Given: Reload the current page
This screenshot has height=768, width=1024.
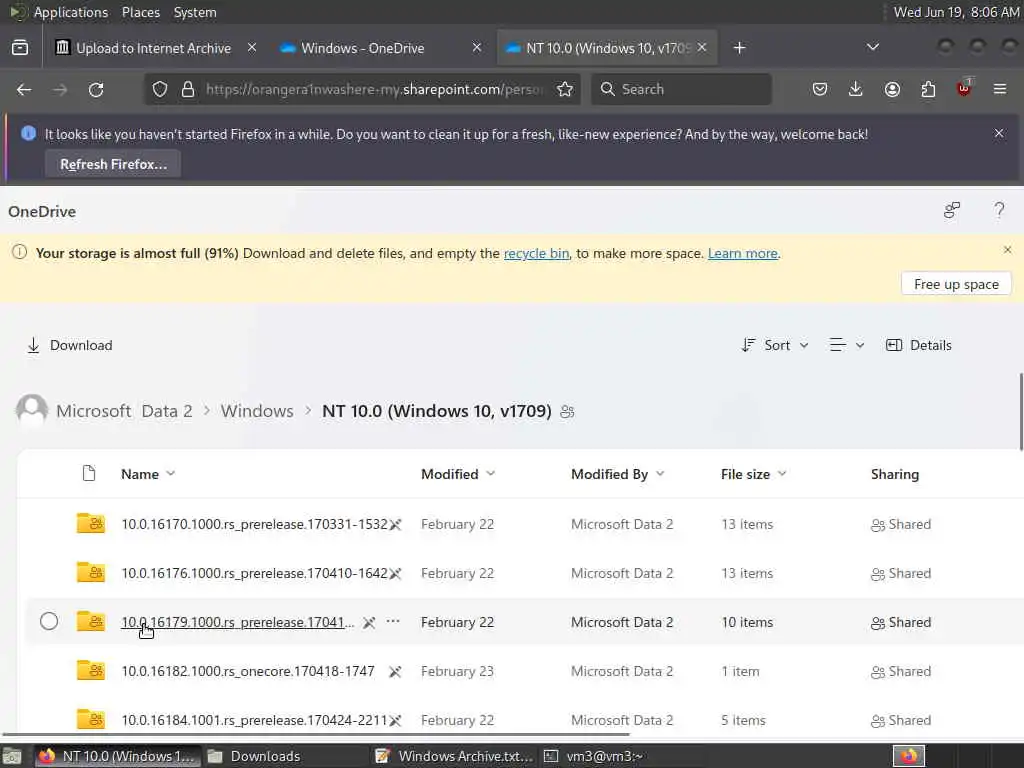Looking at the screenshot, I should point(96,89).
